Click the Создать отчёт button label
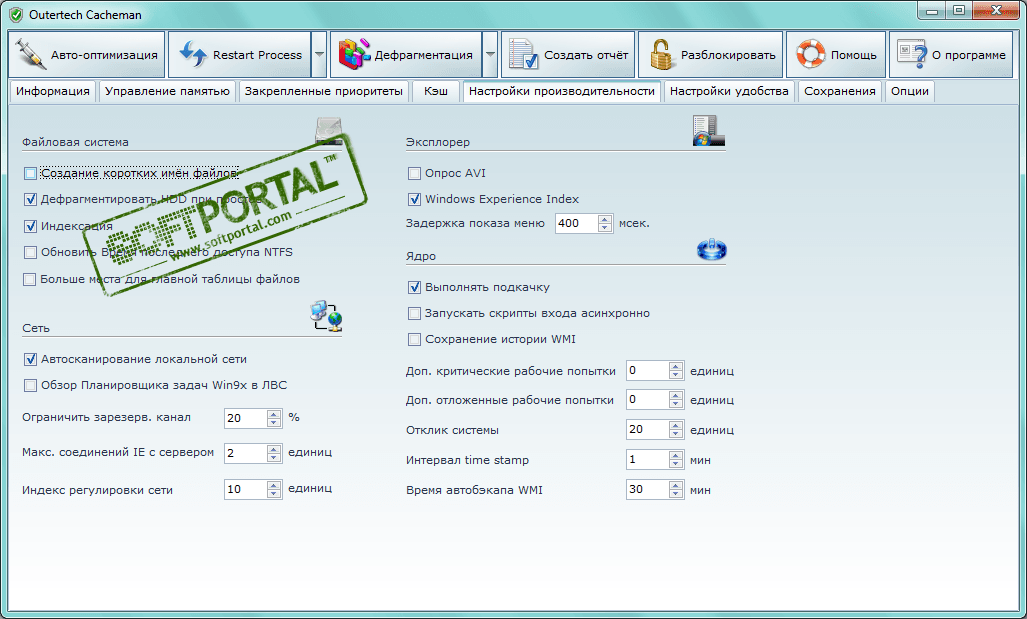Viewport: 1027px width, 619px height. 586,55
